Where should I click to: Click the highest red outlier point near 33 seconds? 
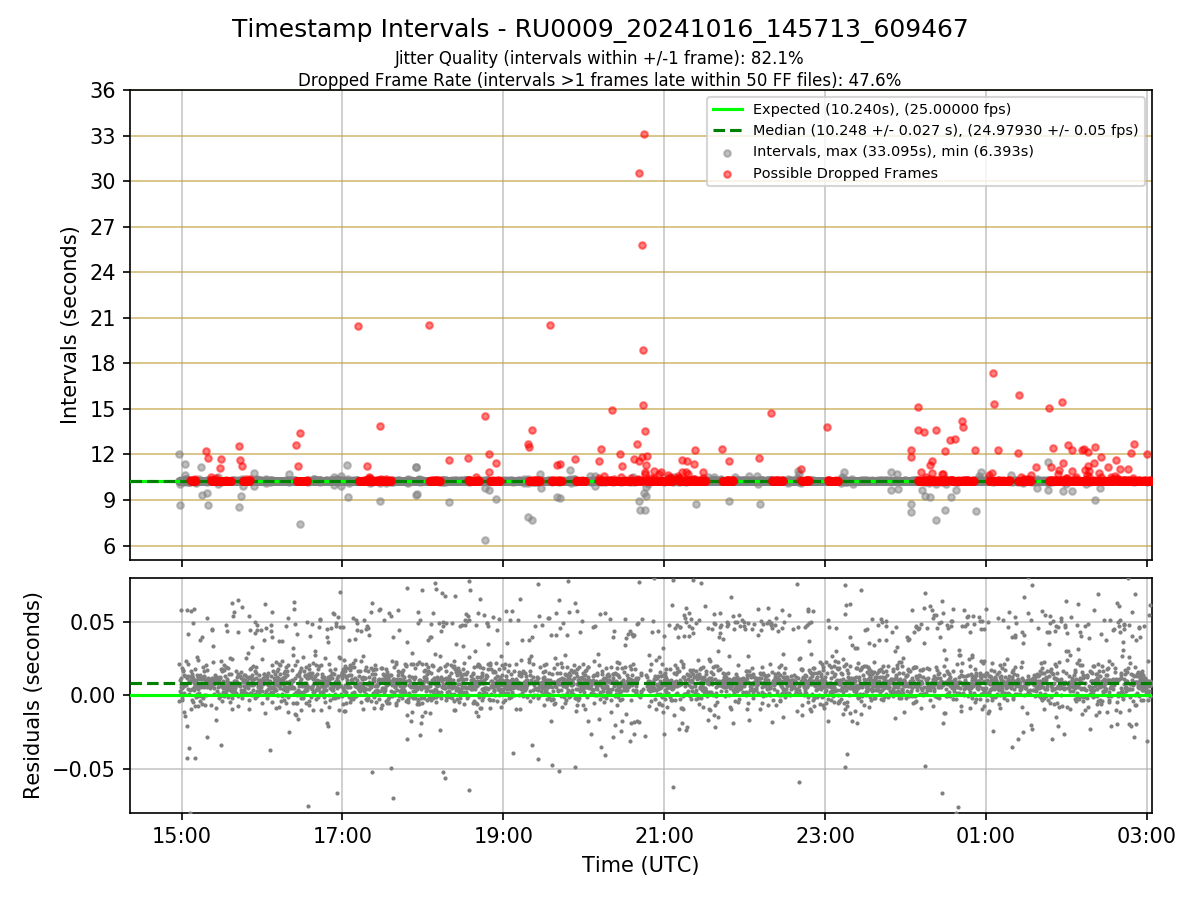click(644, 134)
